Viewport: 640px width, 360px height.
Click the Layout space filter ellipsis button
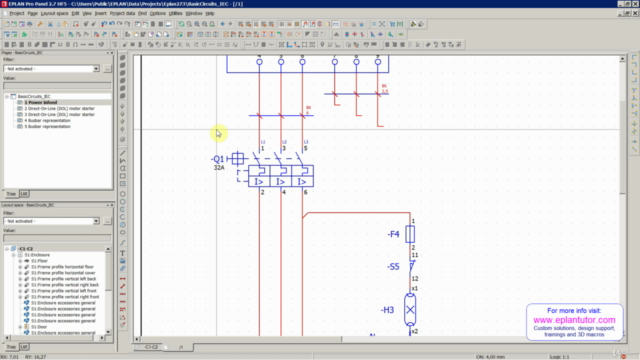tap(107, 221)
